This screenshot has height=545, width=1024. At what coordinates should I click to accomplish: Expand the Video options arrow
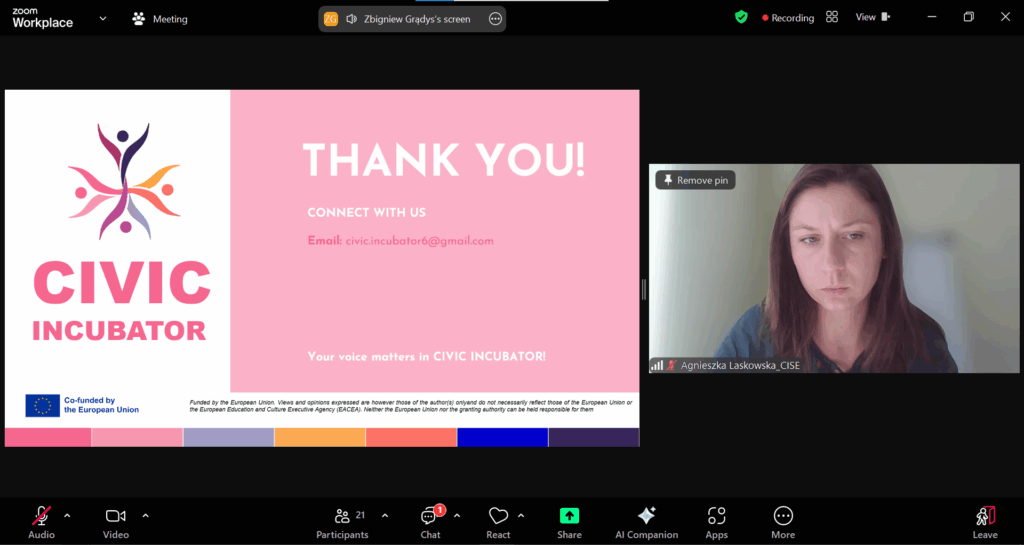click(x=145, y=516)
